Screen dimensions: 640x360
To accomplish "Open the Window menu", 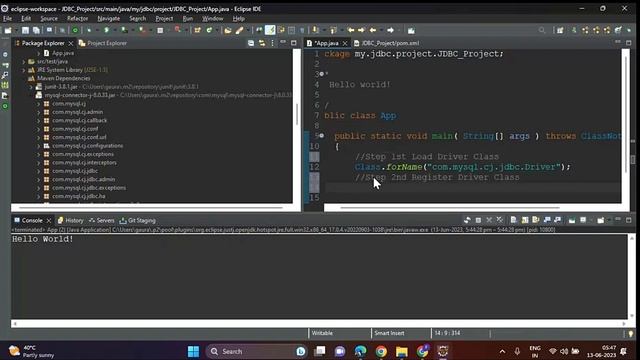I will click(x=213, y=18).
